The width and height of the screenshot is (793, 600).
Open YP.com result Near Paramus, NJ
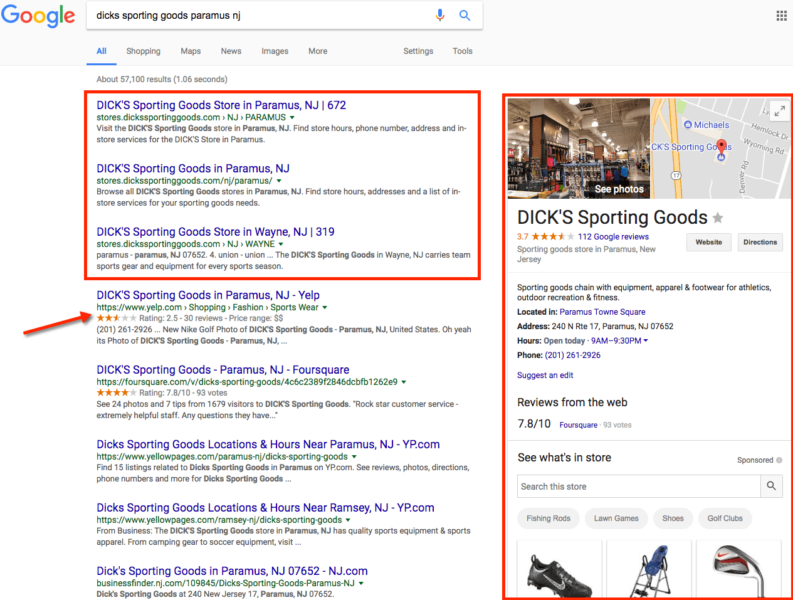(268, 444)
